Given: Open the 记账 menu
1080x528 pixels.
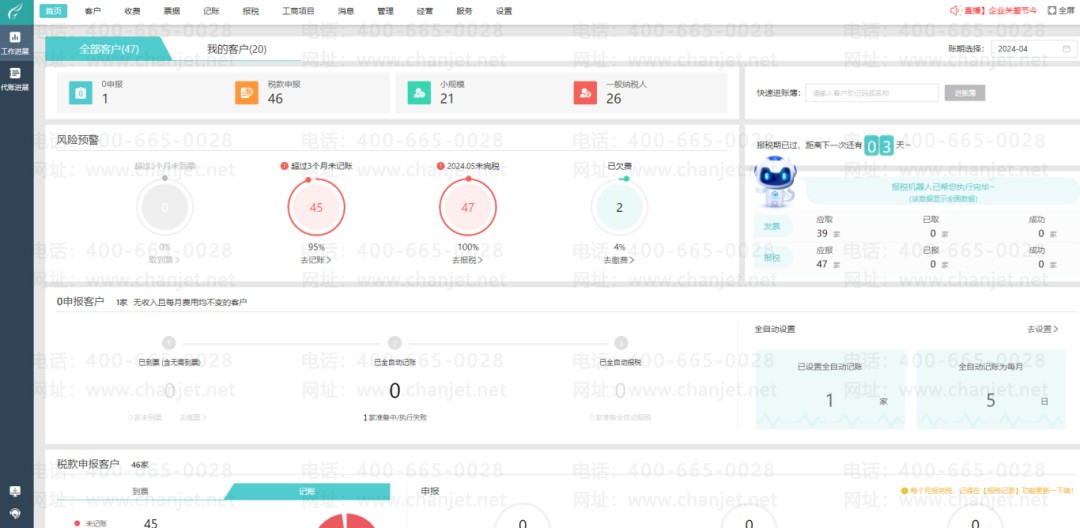Looking at the screenshot, I should pos(211,11).
